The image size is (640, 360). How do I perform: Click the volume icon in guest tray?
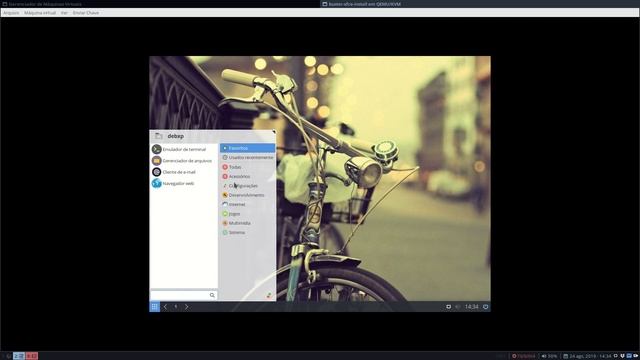point(458,307)
